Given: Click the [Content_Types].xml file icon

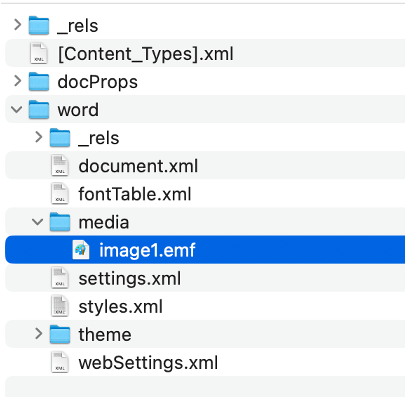Looking at the screenshot, I should (x=39, y=53).
